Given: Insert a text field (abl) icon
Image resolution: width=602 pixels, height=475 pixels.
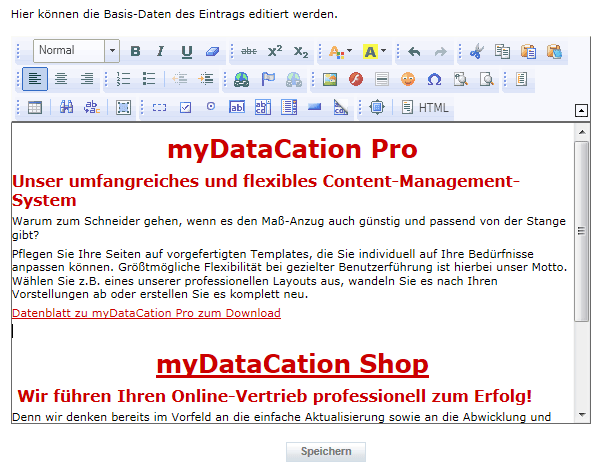Looking at the screenshot, I should 237,107.
